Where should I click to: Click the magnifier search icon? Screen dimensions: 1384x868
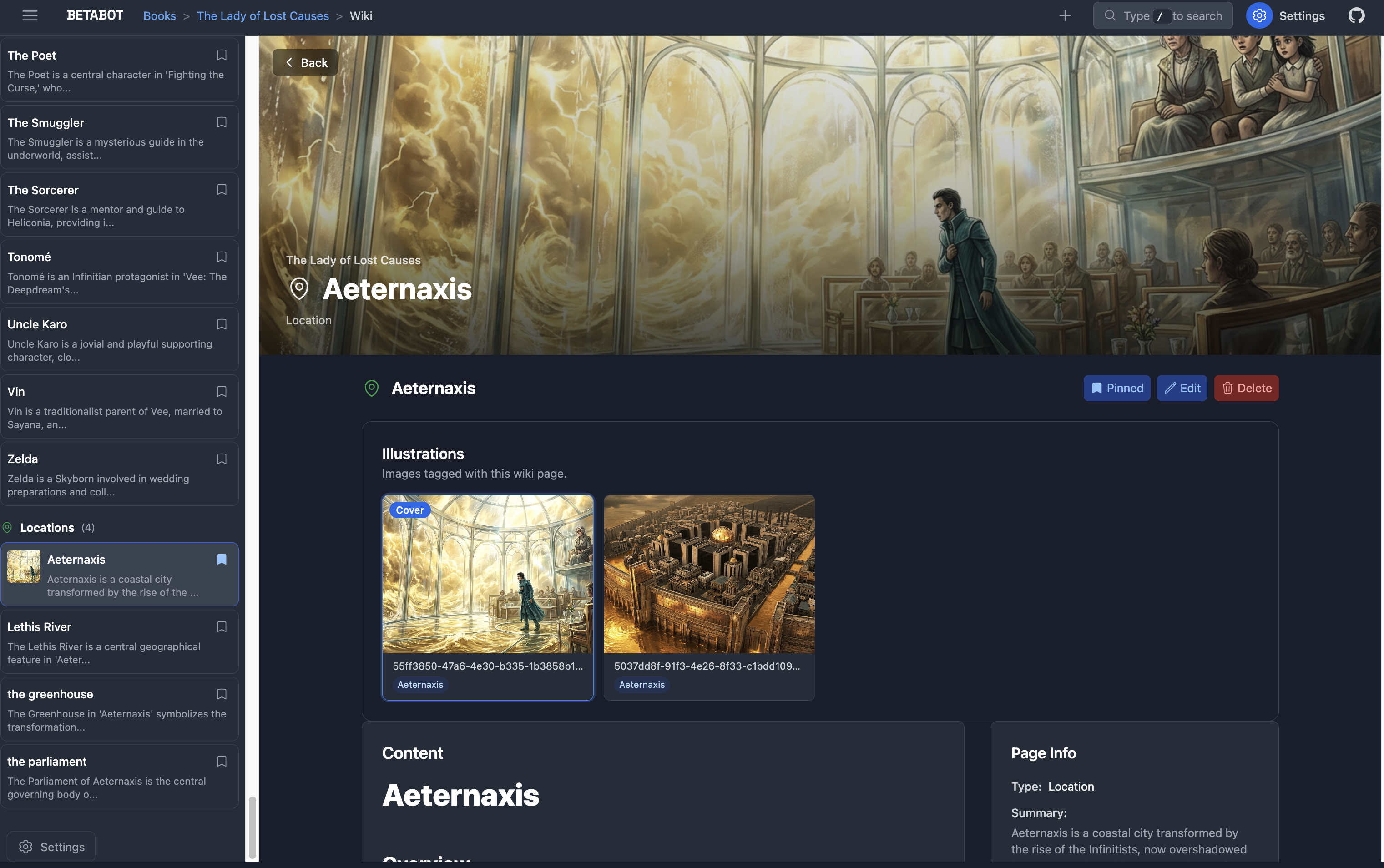click(x=1110, y=15)
